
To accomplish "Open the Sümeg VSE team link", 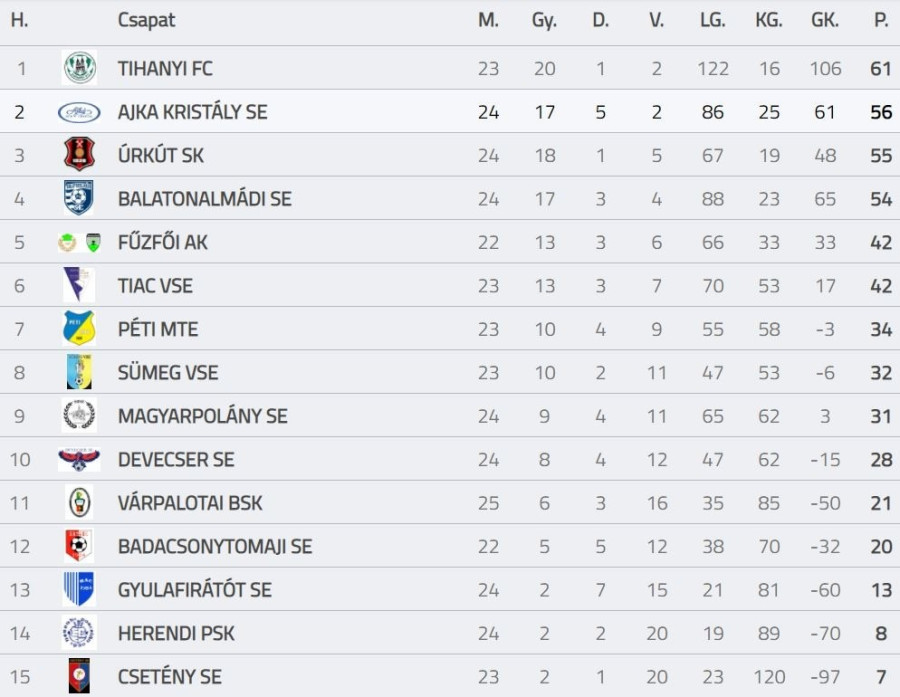I will [x=167, y=373].
